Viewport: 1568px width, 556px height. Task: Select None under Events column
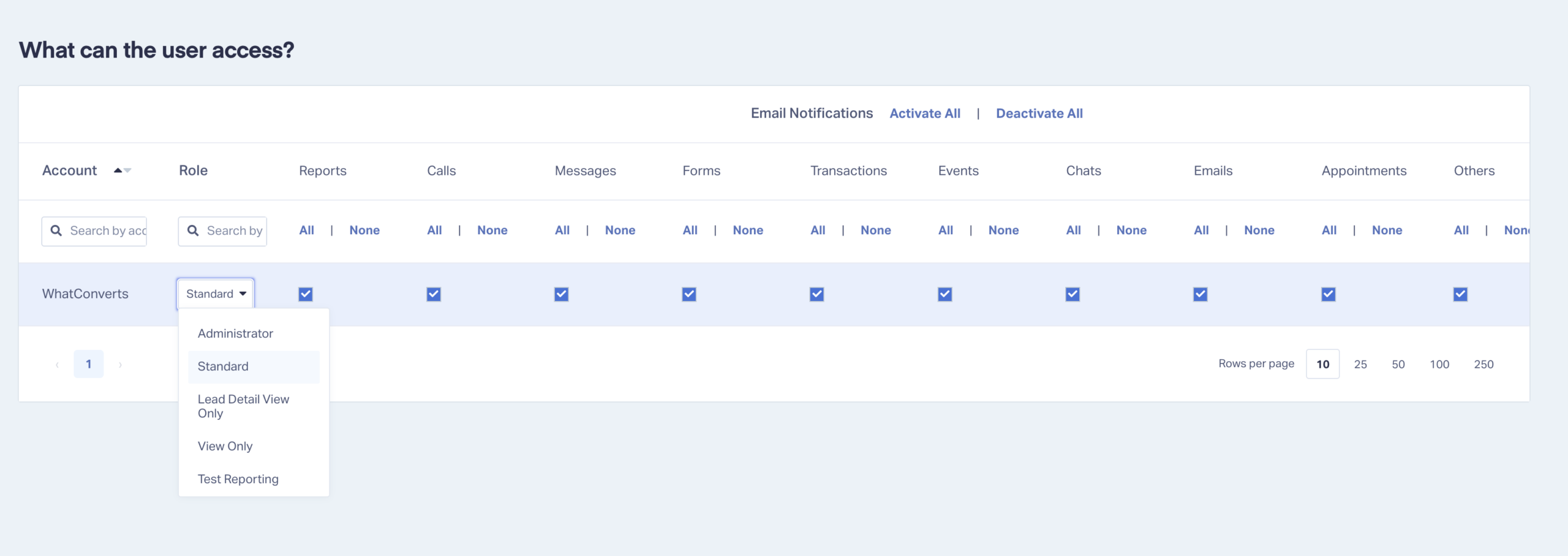1003,230
